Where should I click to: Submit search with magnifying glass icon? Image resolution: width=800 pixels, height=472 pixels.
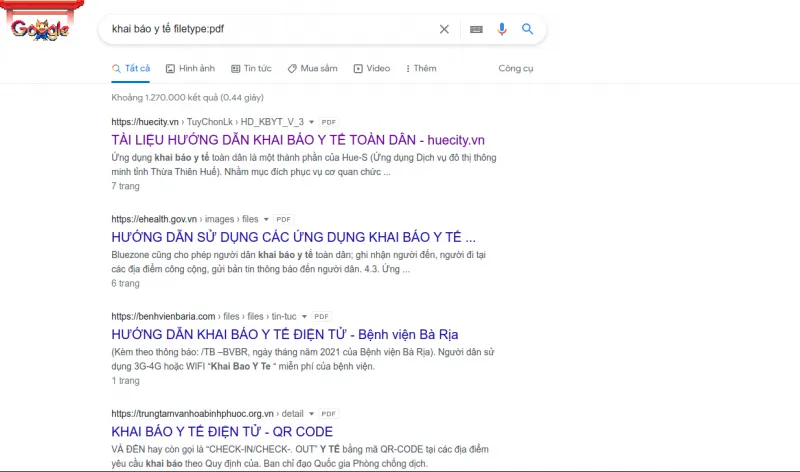[528, 29]
